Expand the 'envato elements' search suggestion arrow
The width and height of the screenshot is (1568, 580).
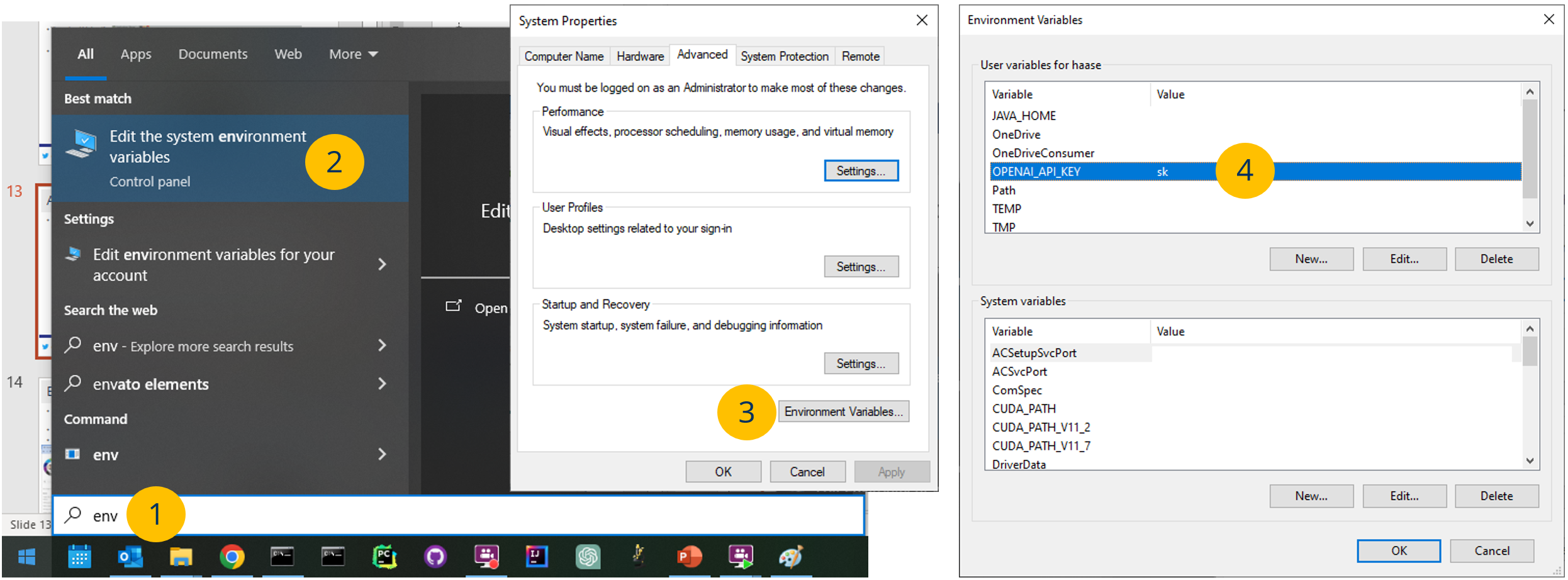(x=381, y=384)
